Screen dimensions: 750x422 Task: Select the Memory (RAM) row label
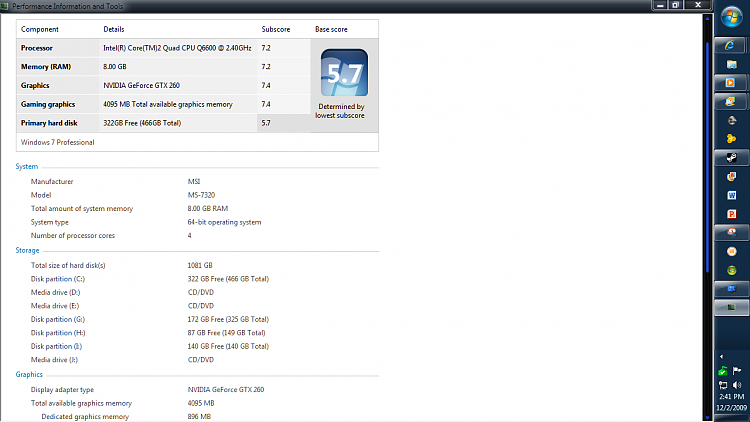[x=46, y=67]
